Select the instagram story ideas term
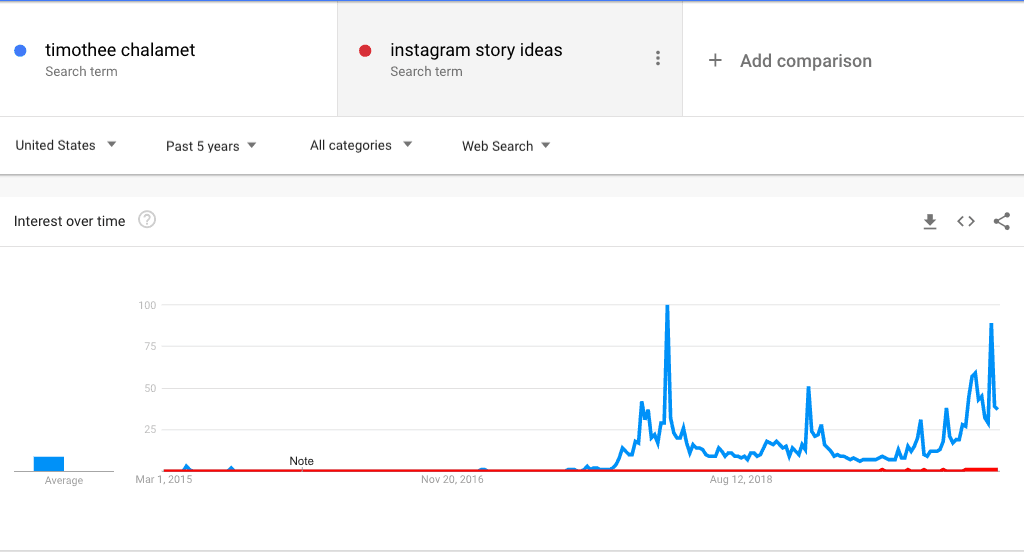This screenshot has height=552, width=1024. (x=476, y=50)
